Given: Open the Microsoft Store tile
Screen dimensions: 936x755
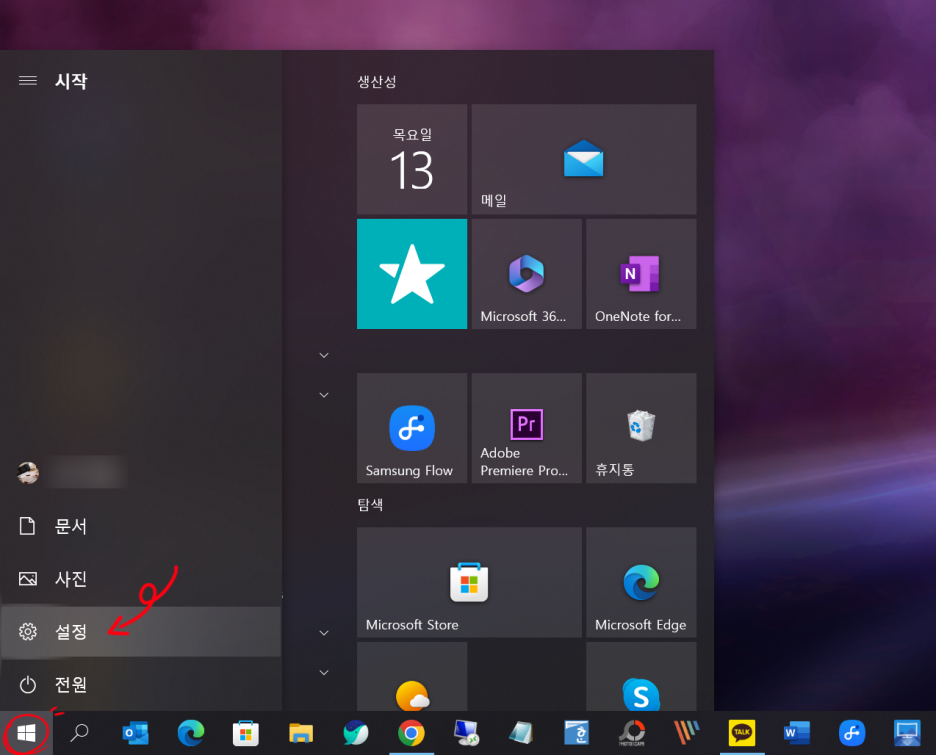Looking at the screenshot, I should (x=469, y=582).
